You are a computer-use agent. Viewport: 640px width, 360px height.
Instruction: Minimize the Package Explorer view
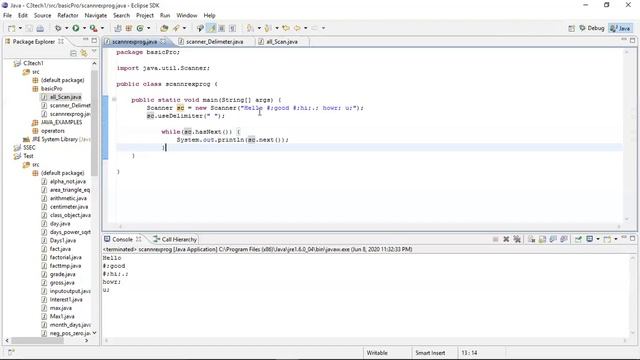[86, 40]
